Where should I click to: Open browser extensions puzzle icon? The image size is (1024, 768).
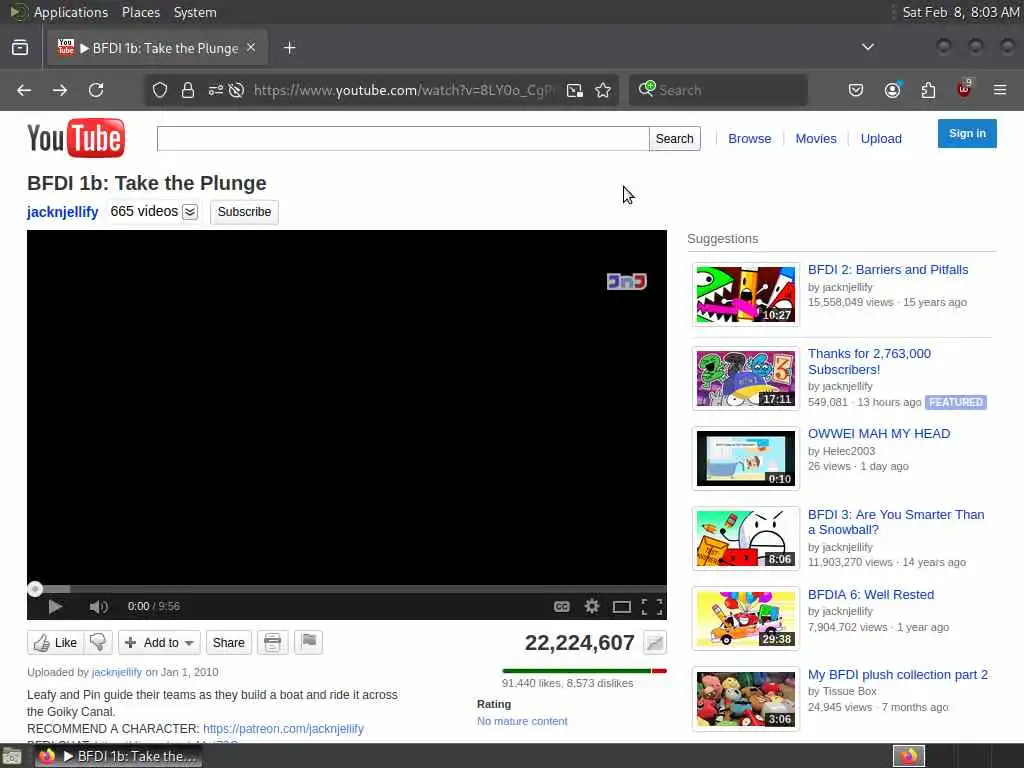coord(928,90)
